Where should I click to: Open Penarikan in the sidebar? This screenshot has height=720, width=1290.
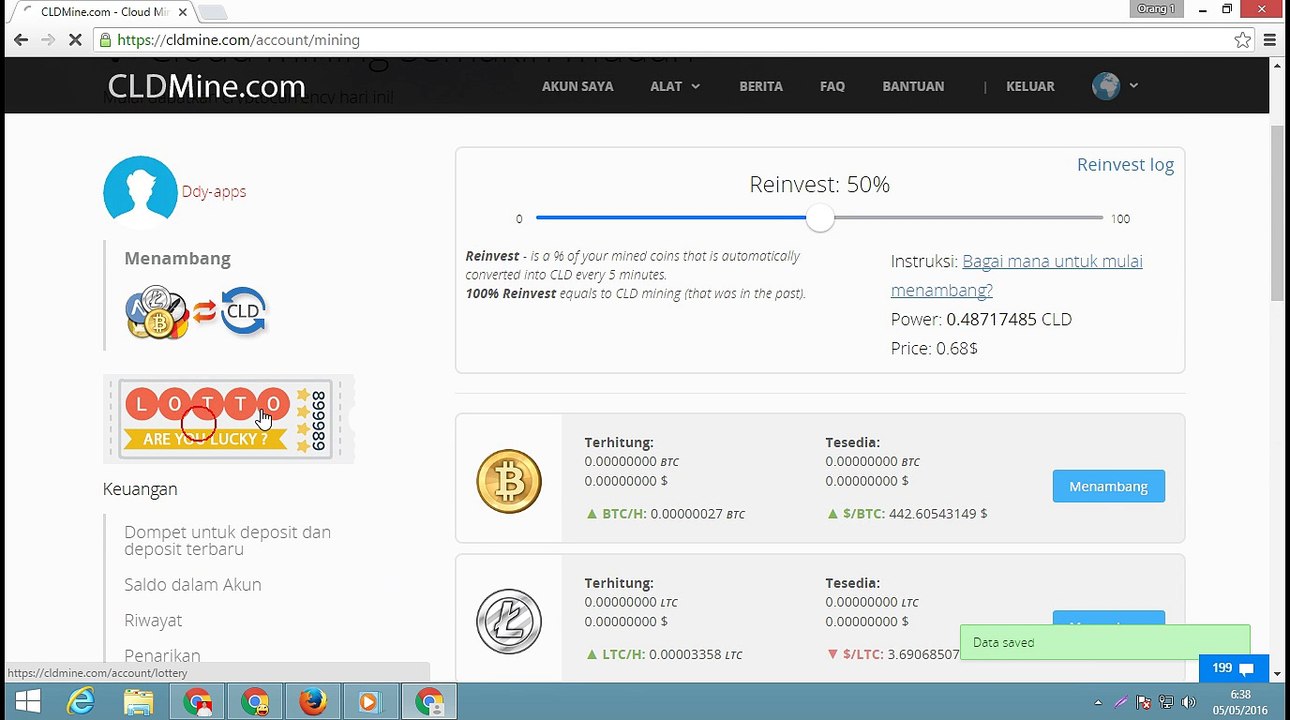coord(162,656)
